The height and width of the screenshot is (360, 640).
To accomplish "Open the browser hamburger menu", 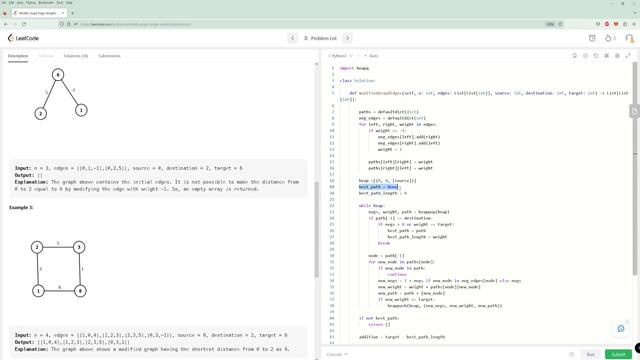I will click(634, 24).
